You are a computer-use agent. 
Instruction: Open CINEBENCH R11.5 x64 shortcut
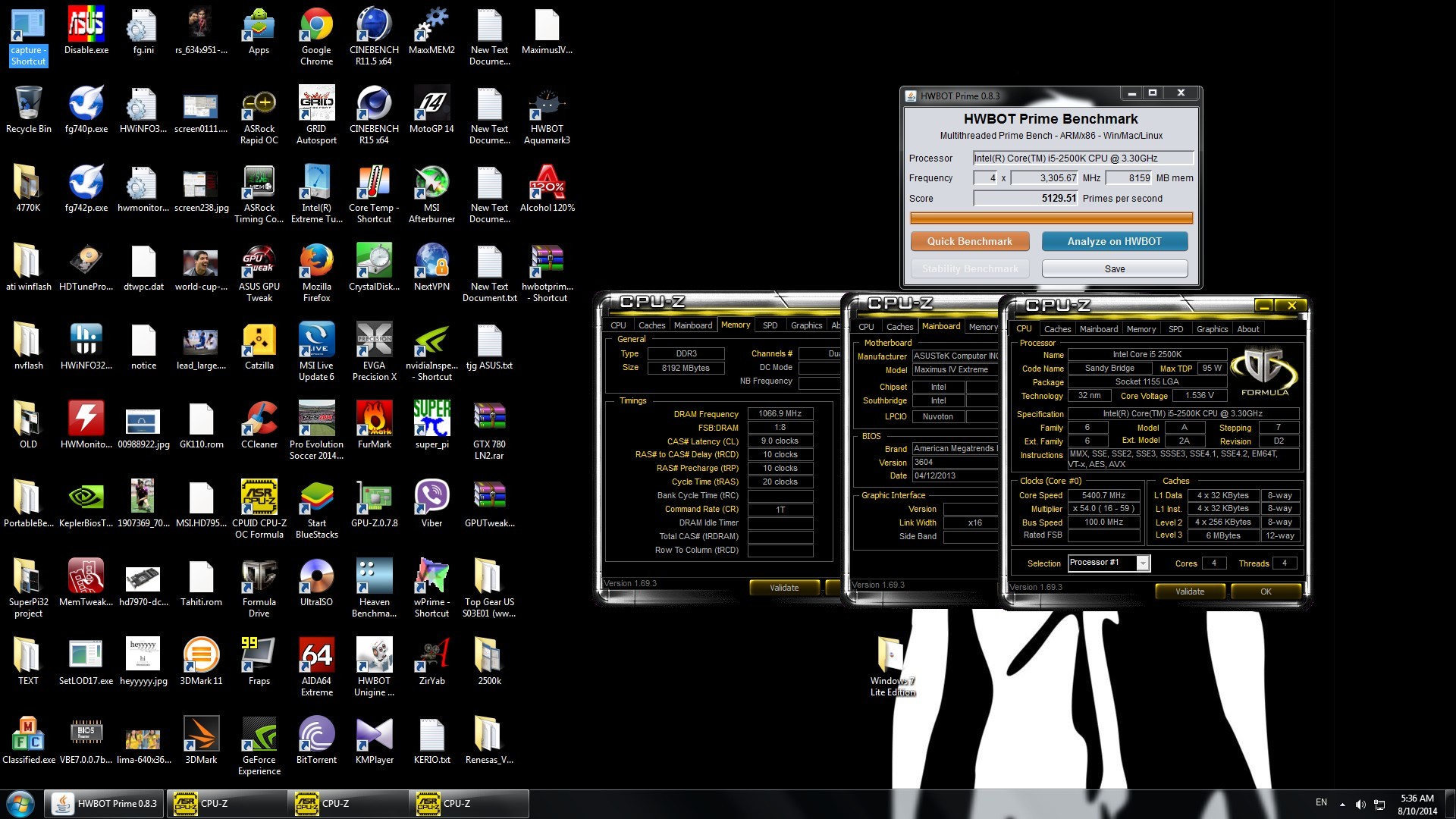point(374,36)
